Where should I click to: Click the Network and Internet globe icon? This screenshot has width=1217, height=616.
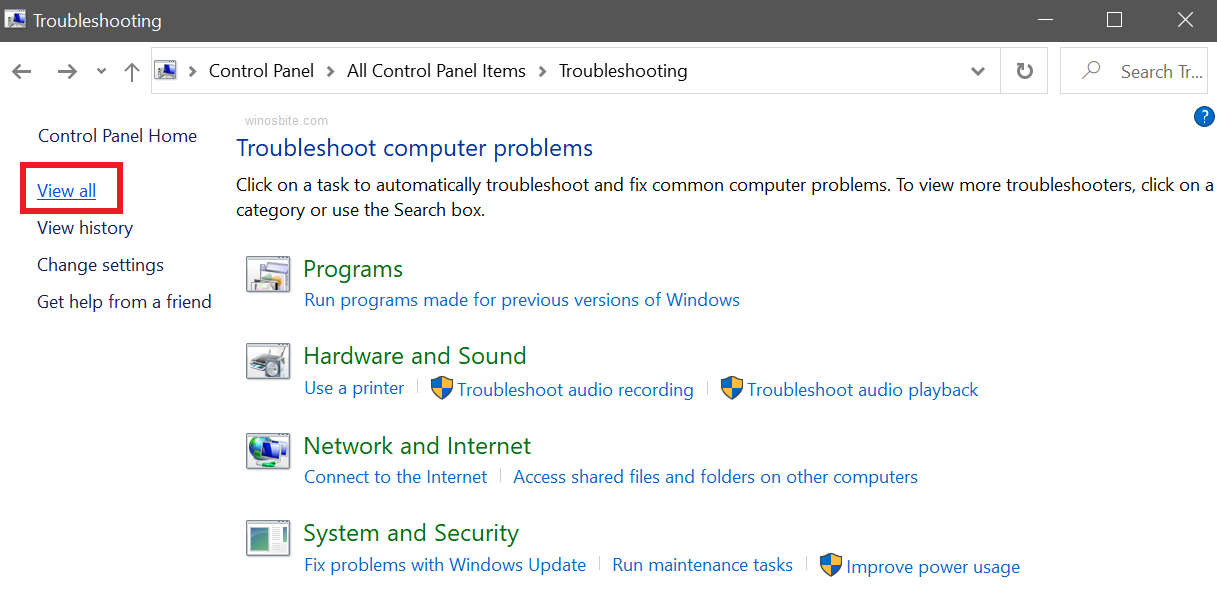click(267, 450)
